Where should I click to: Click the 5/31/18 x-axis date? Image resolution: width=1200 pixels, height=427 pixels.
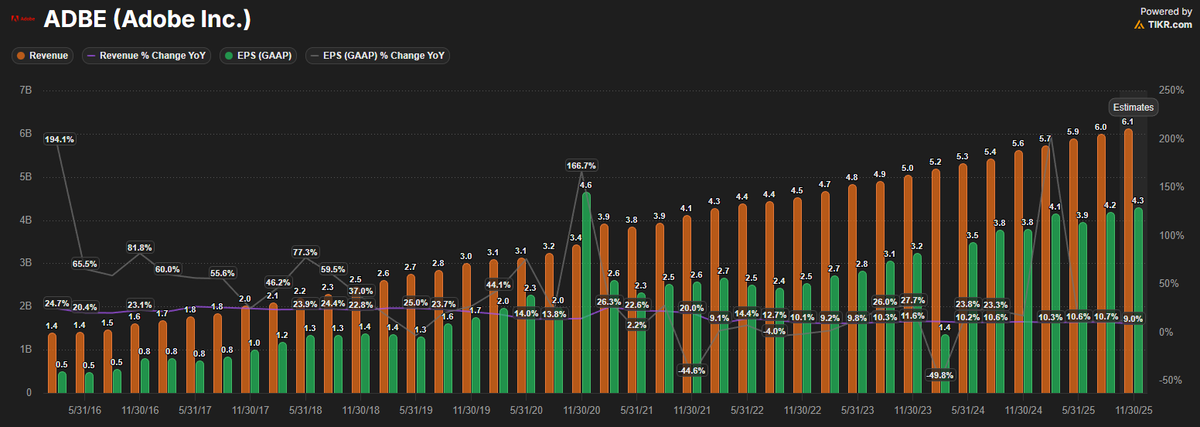pyautogui.click(x=304, y=409)
